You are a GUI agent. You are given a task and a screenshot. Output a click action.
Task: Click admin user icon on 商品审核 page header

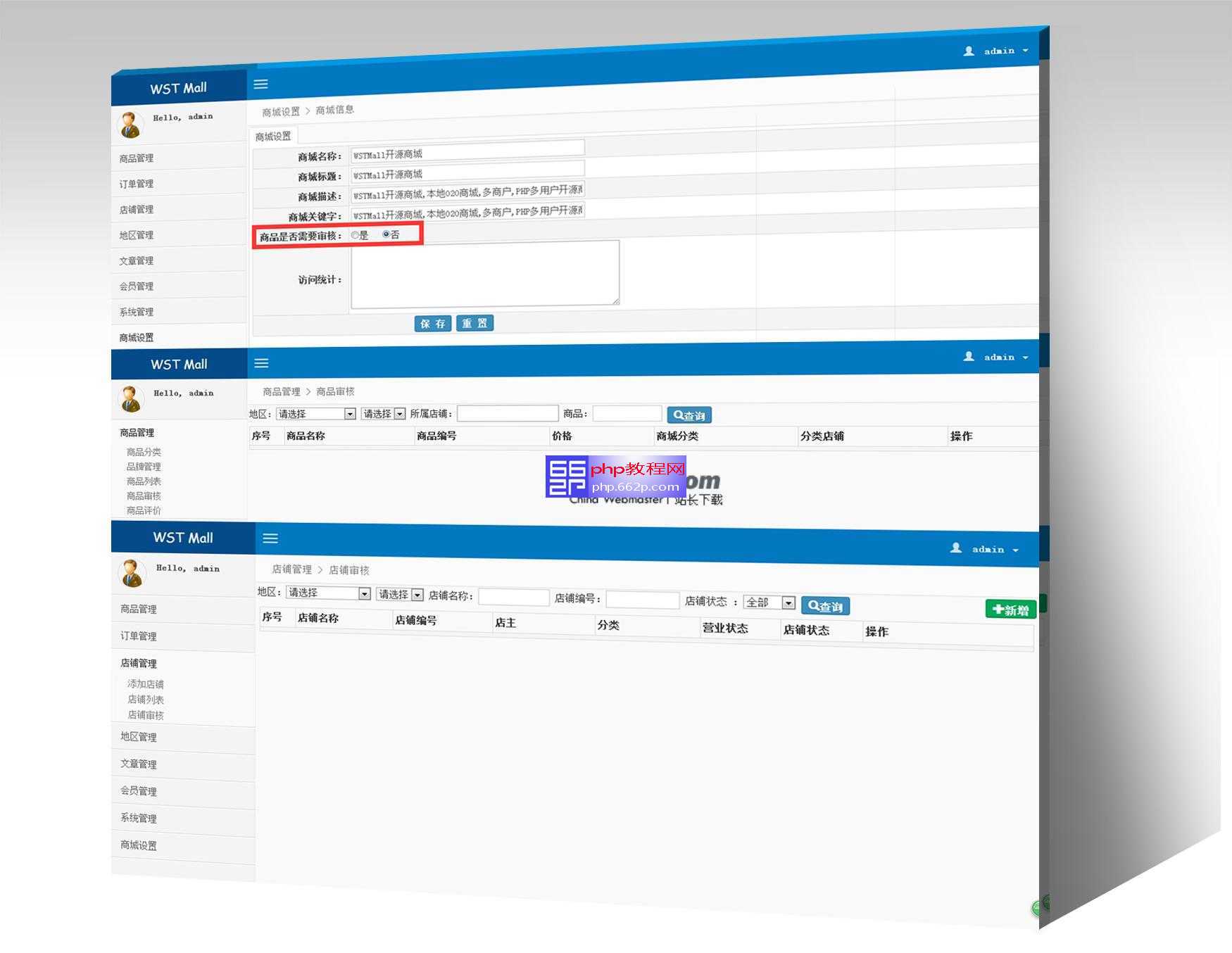tap(969, 357)
